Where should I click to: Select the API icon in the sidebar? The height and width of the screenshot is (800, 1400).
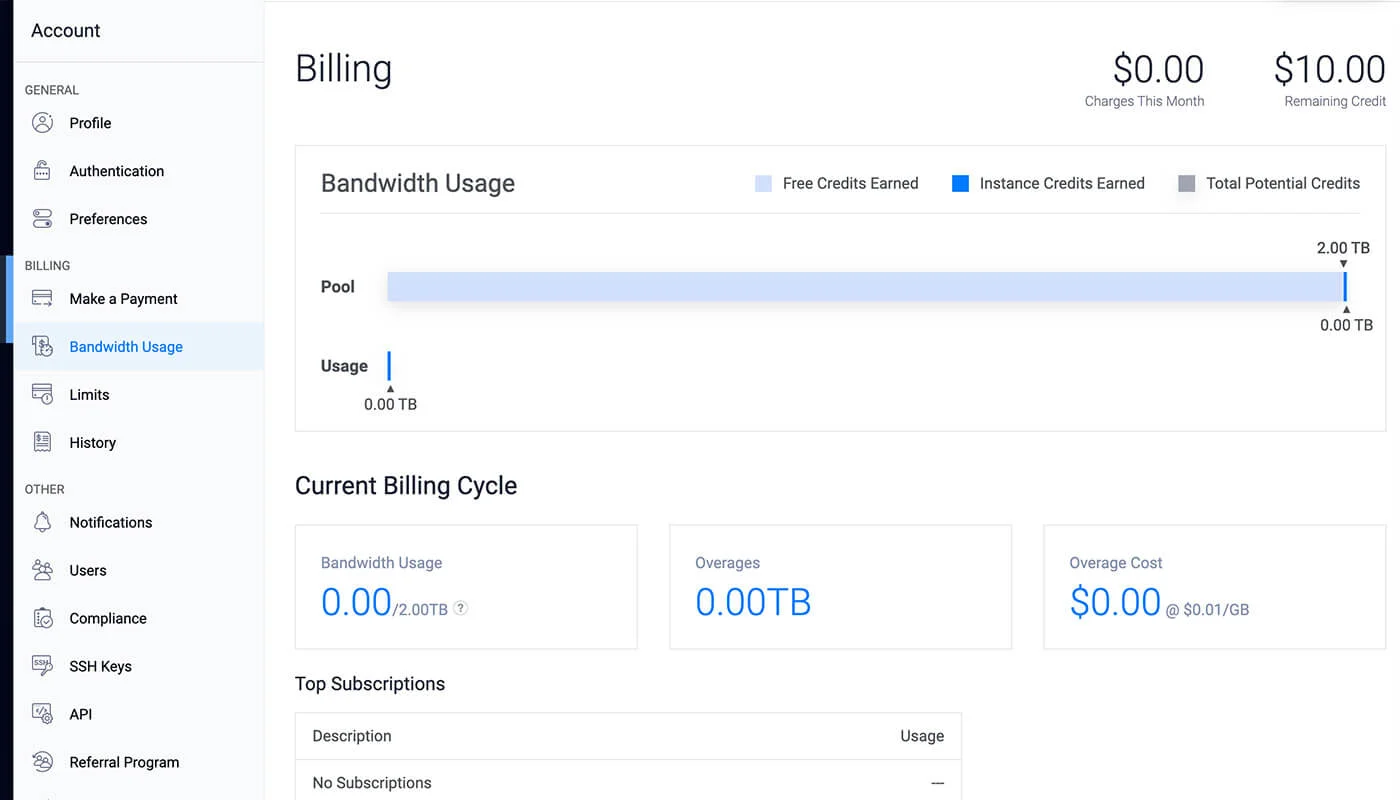(43, 713)
